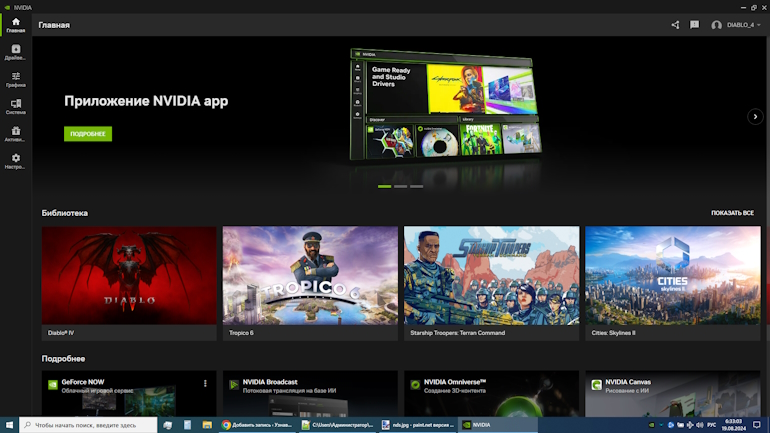This screenshot has height=433, width=770.
Task: Open Tropico 6 game thumbnail
Action: tap(310, 275)
